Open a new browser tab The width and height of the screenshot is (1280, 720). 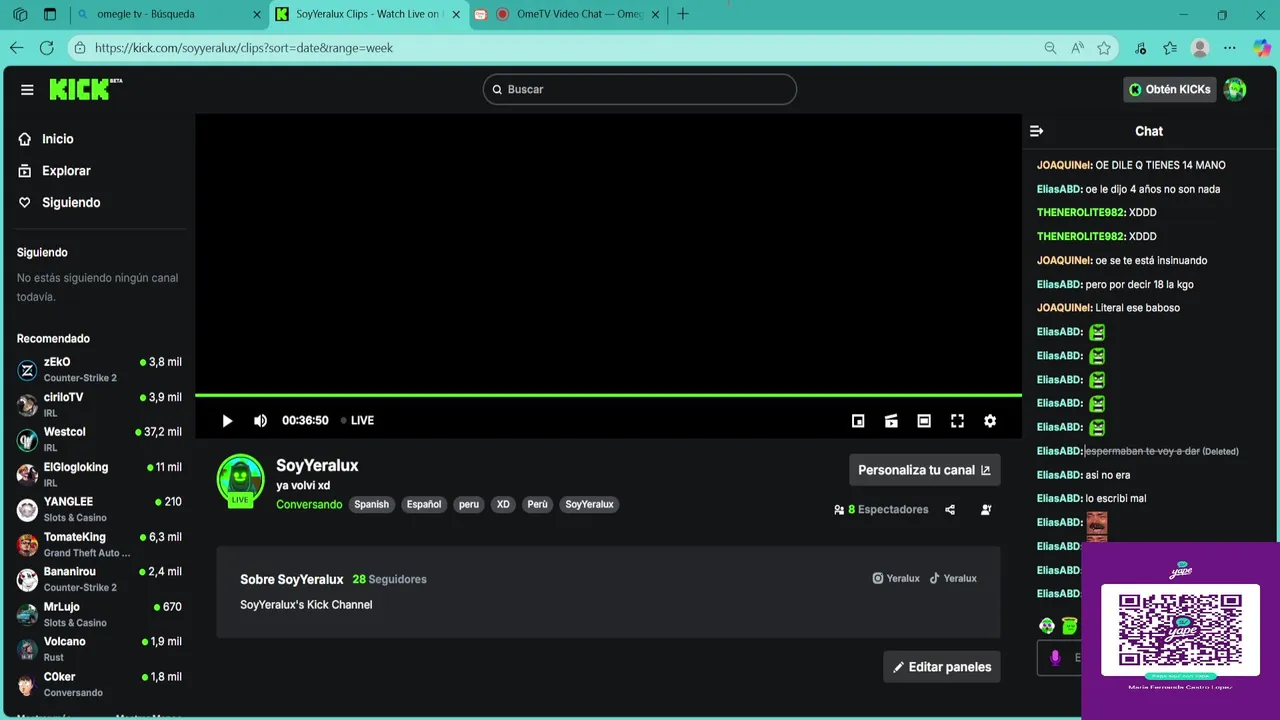pyautogui.click(x=683, y=14)
